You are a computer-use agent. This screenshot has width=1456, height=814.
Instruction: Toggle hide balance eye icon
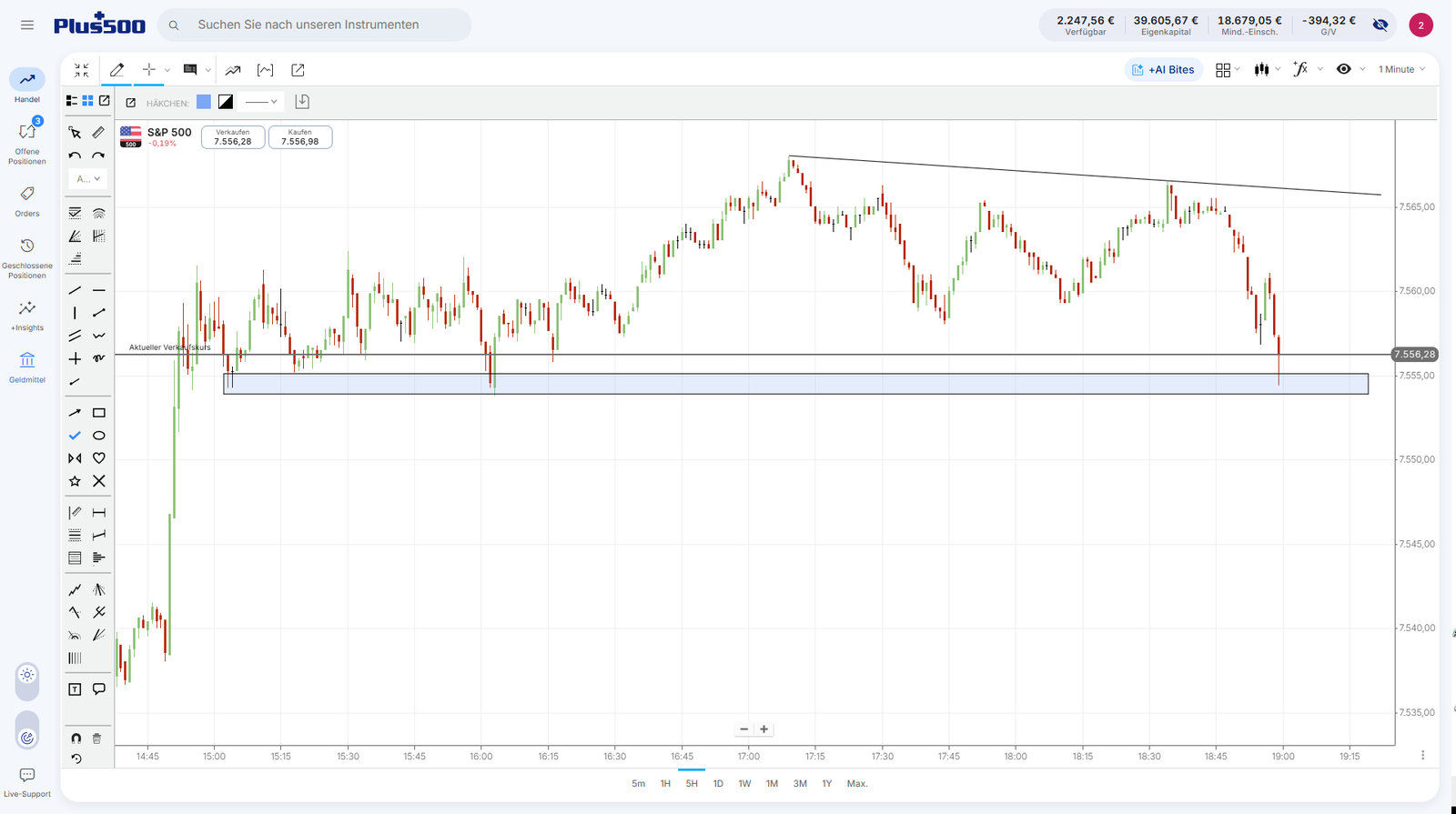[x=1380, y=25]
